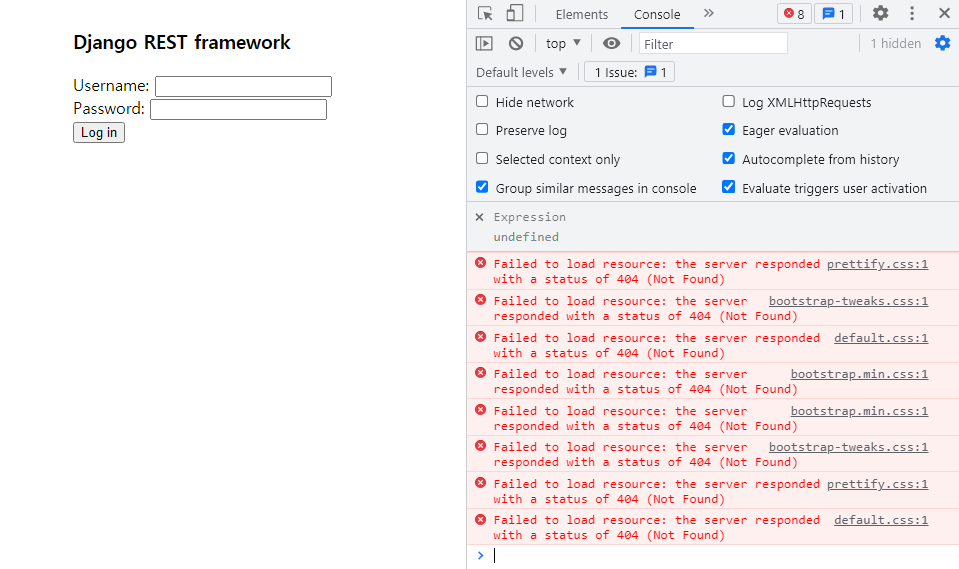959x569 pixels.
Task: Enable Log XMLHttpRequests checkbox
Action: 728,102
